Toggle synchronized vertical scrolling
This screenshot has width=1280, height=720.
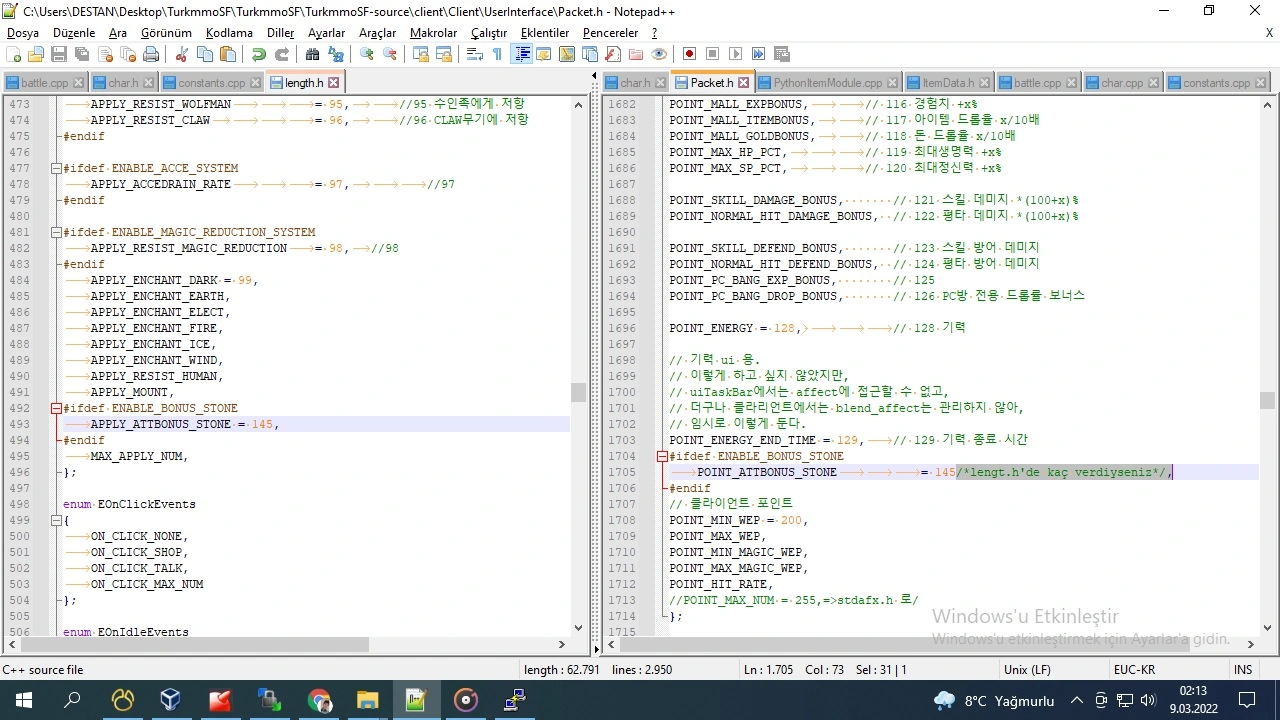pos(421,54)
